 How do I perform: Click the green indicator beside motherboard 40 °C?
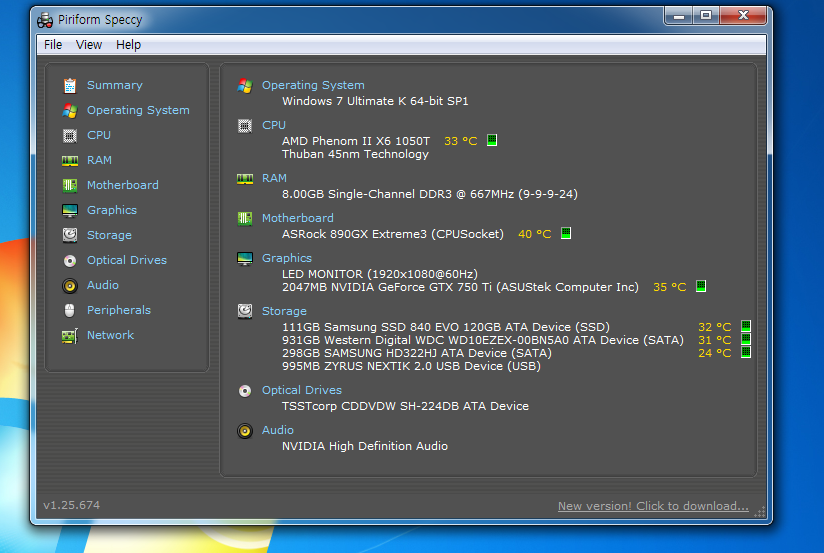click(566, 233)
